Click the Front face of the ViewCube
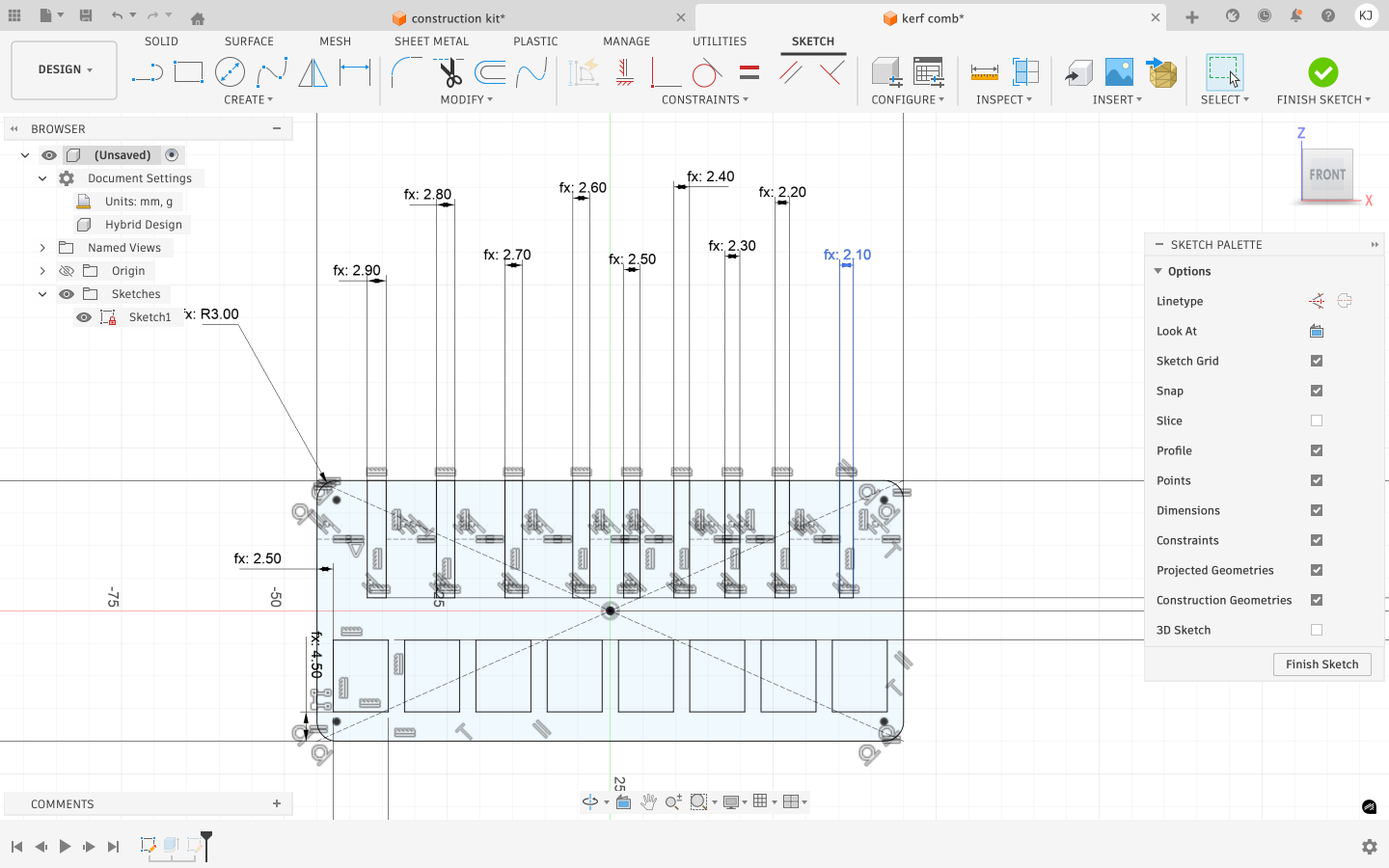The height and width of the screenshot is (868, 1389). [x=1326, y=175]
